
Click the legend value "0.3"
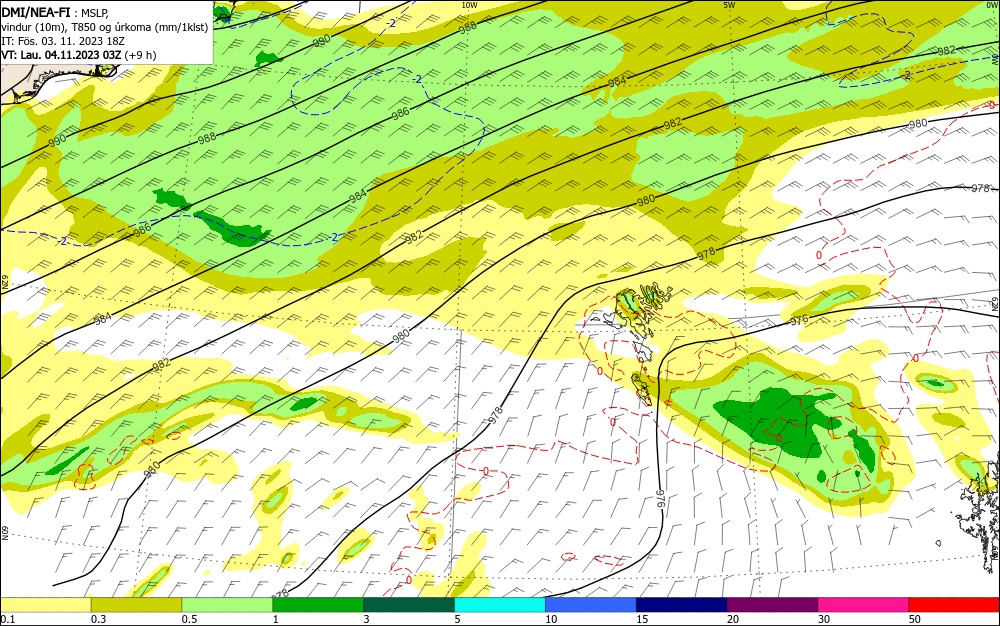[x=98, y=619]
